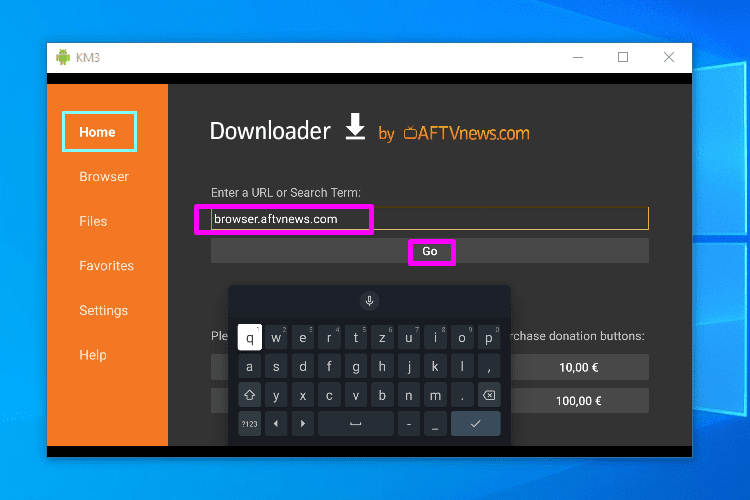Image resolution: width=750 pixels, height=500 pixels.
Task: Click the AFTVnews.com logo link
Action: [466, 133]
